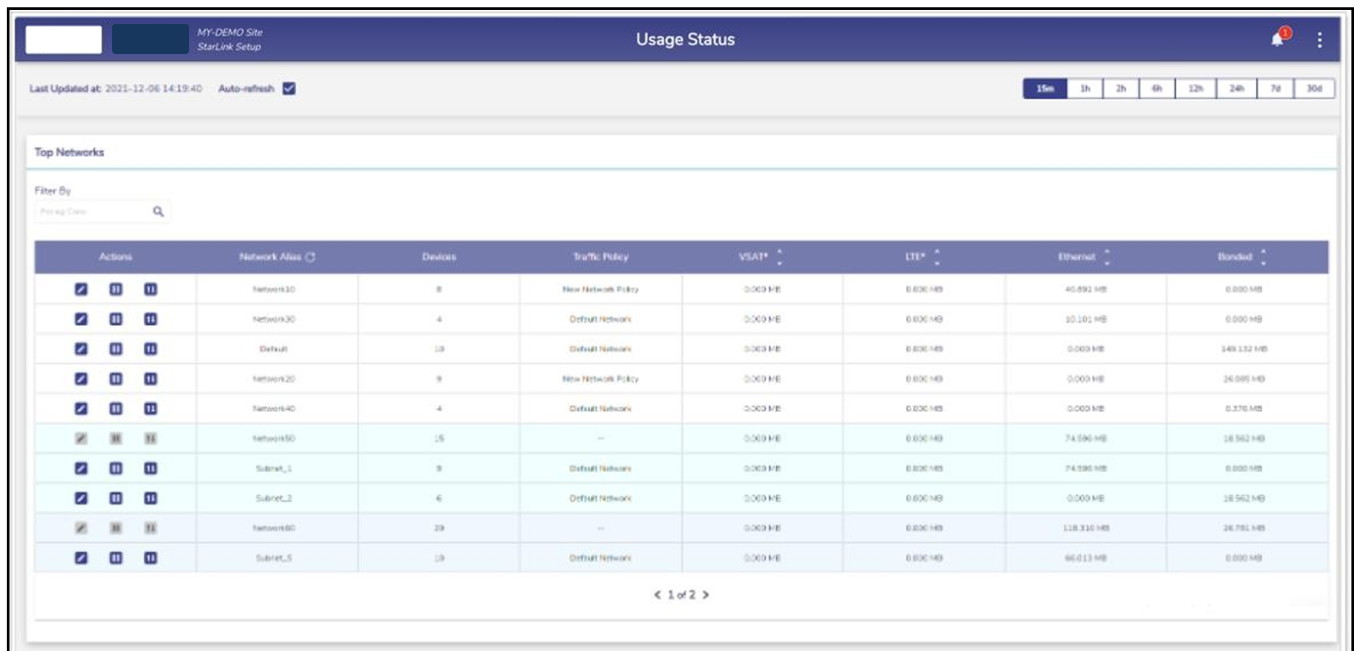Open notifications via the bell icon
The image size is (1365, 651).
click(x=1277, y=39)
